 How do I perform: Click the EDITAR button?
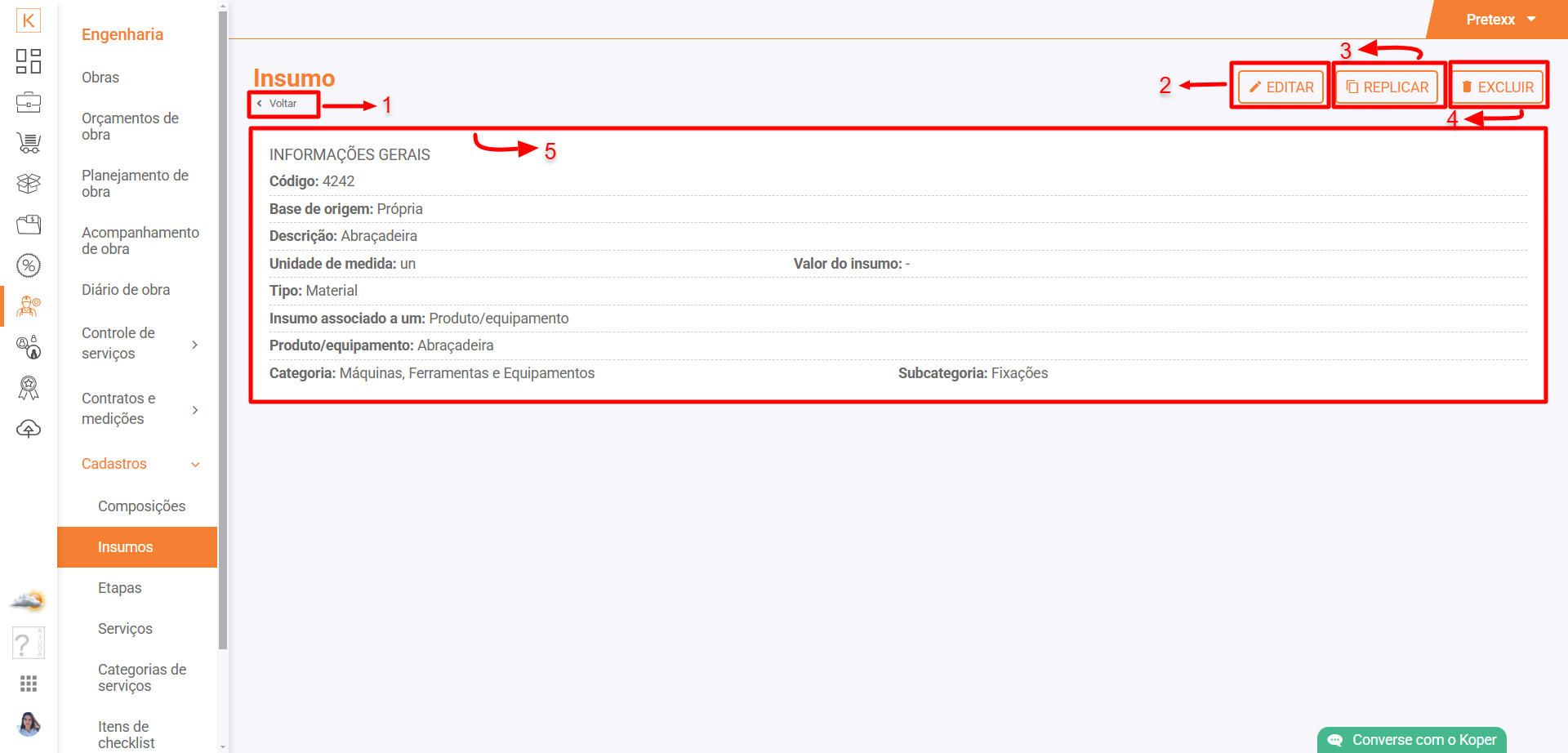[1281, 87]
